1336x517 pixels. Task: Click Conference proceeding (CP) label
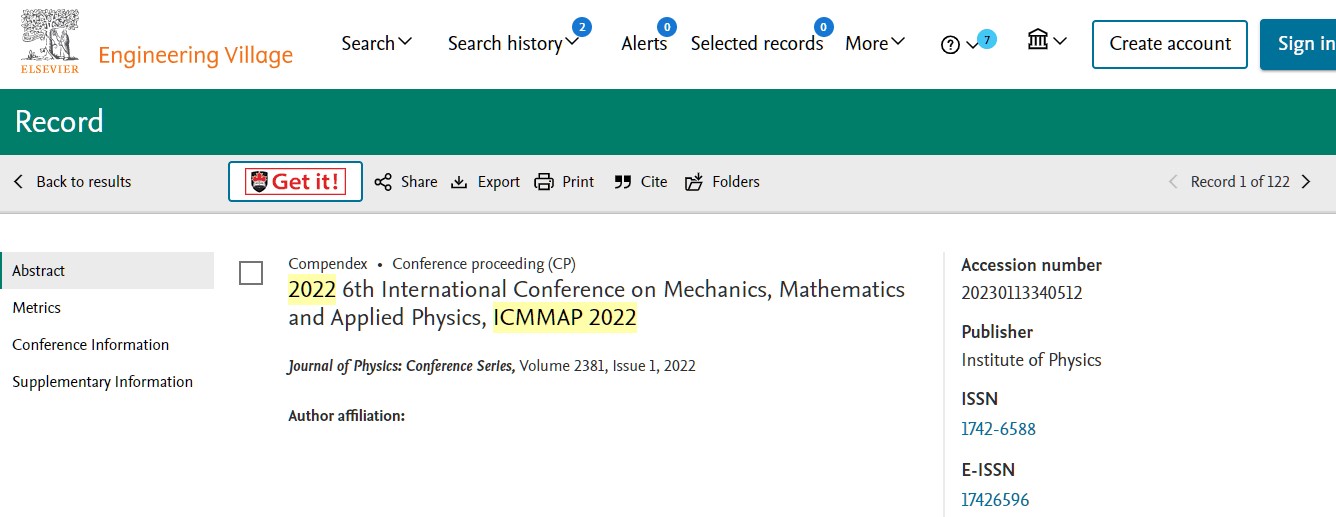tap(484, 264)
